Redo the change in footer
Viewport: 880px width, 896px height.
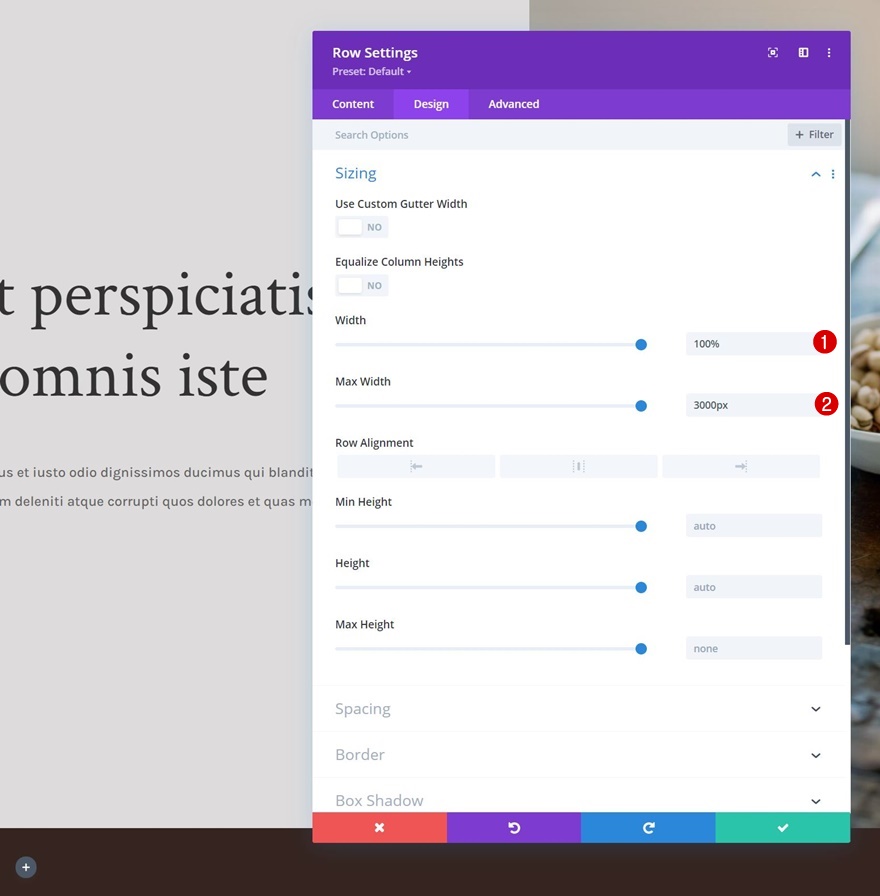pos(648,827)
